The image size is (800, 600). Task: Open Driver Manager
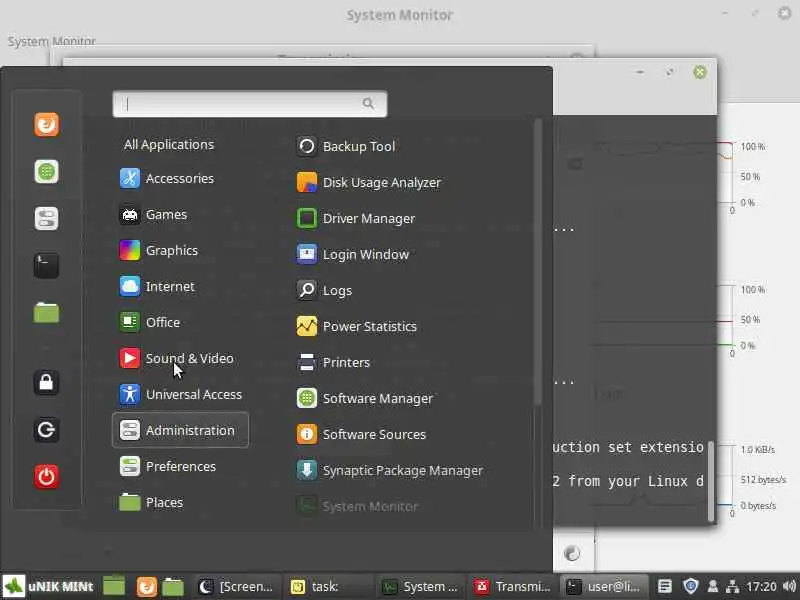(x=356, y=218)
